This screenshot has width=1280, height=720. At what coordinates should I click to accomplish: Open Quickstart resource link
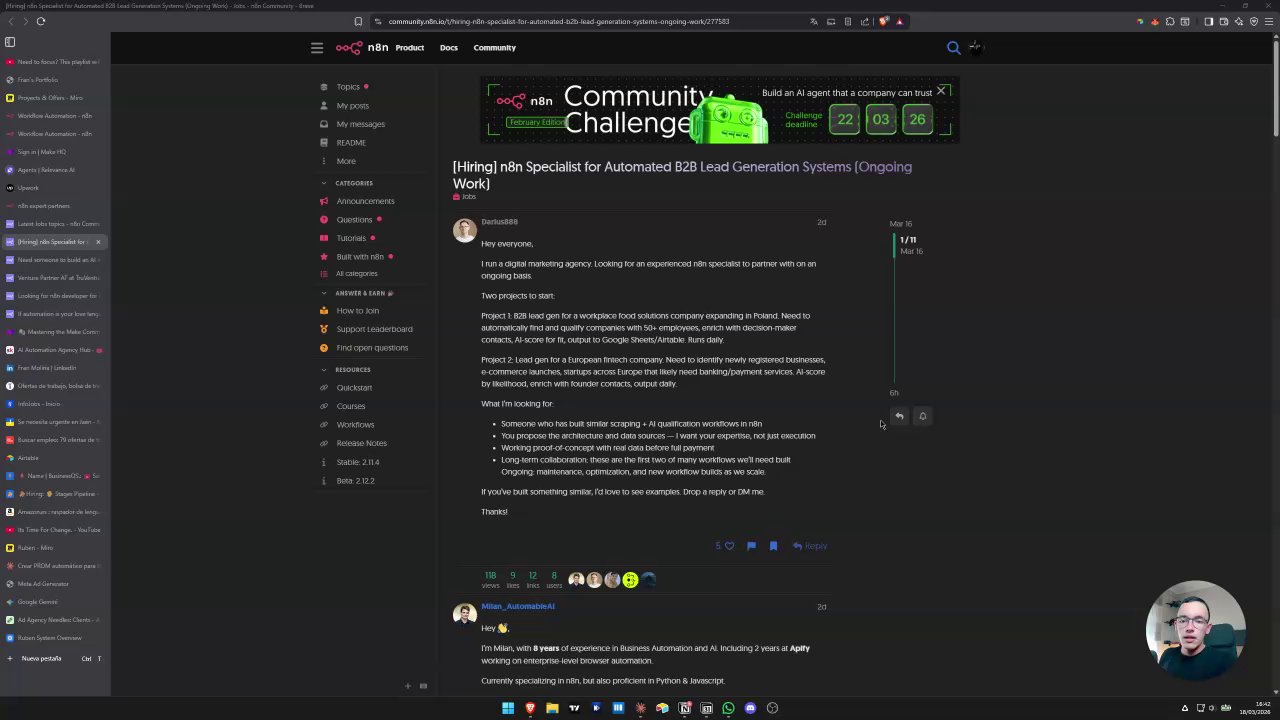click(x=354, y=388)
